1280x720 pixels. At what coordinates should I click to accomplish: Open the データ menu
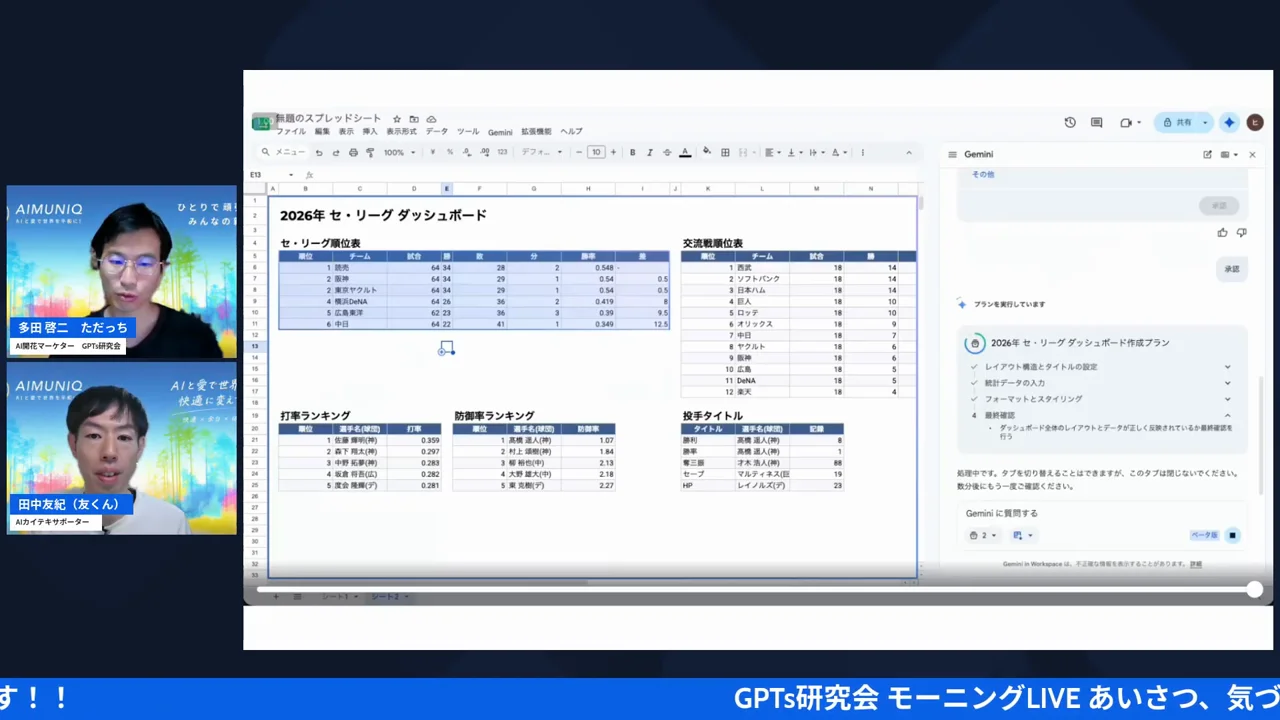coord(437,132)
